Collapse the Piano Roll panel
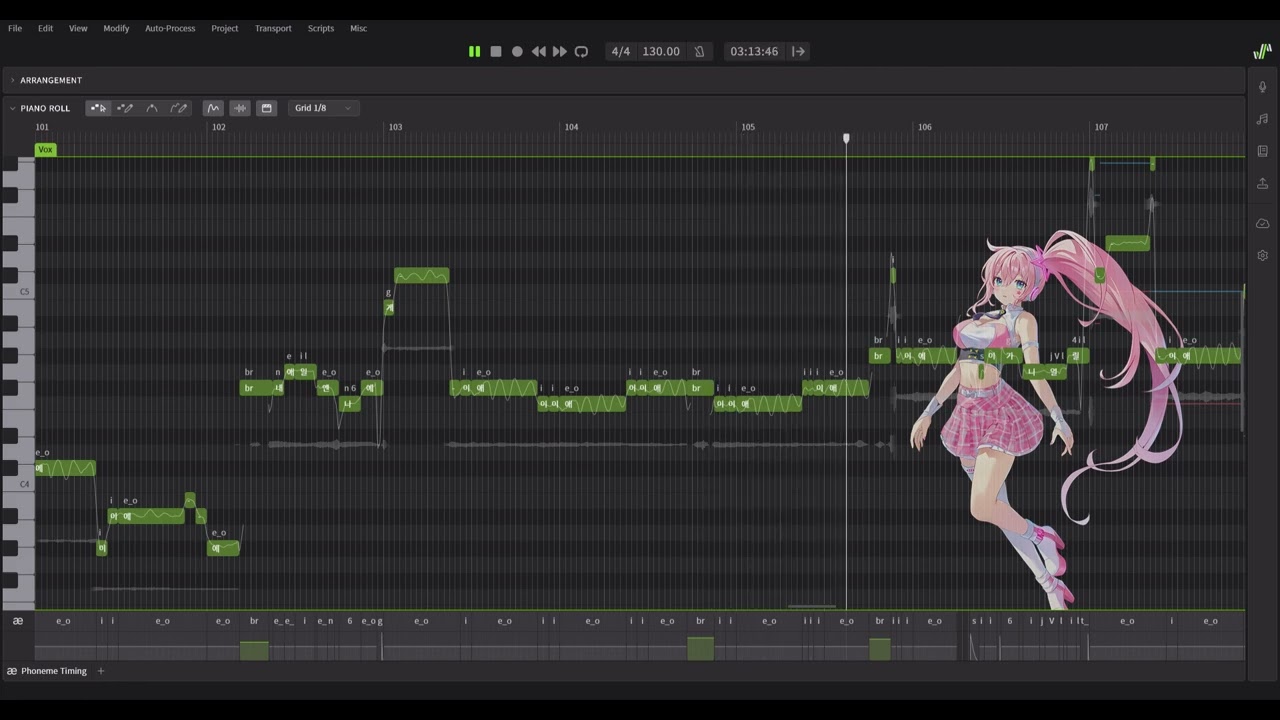The image size is (1280, 720). click(x=13, y=108)
